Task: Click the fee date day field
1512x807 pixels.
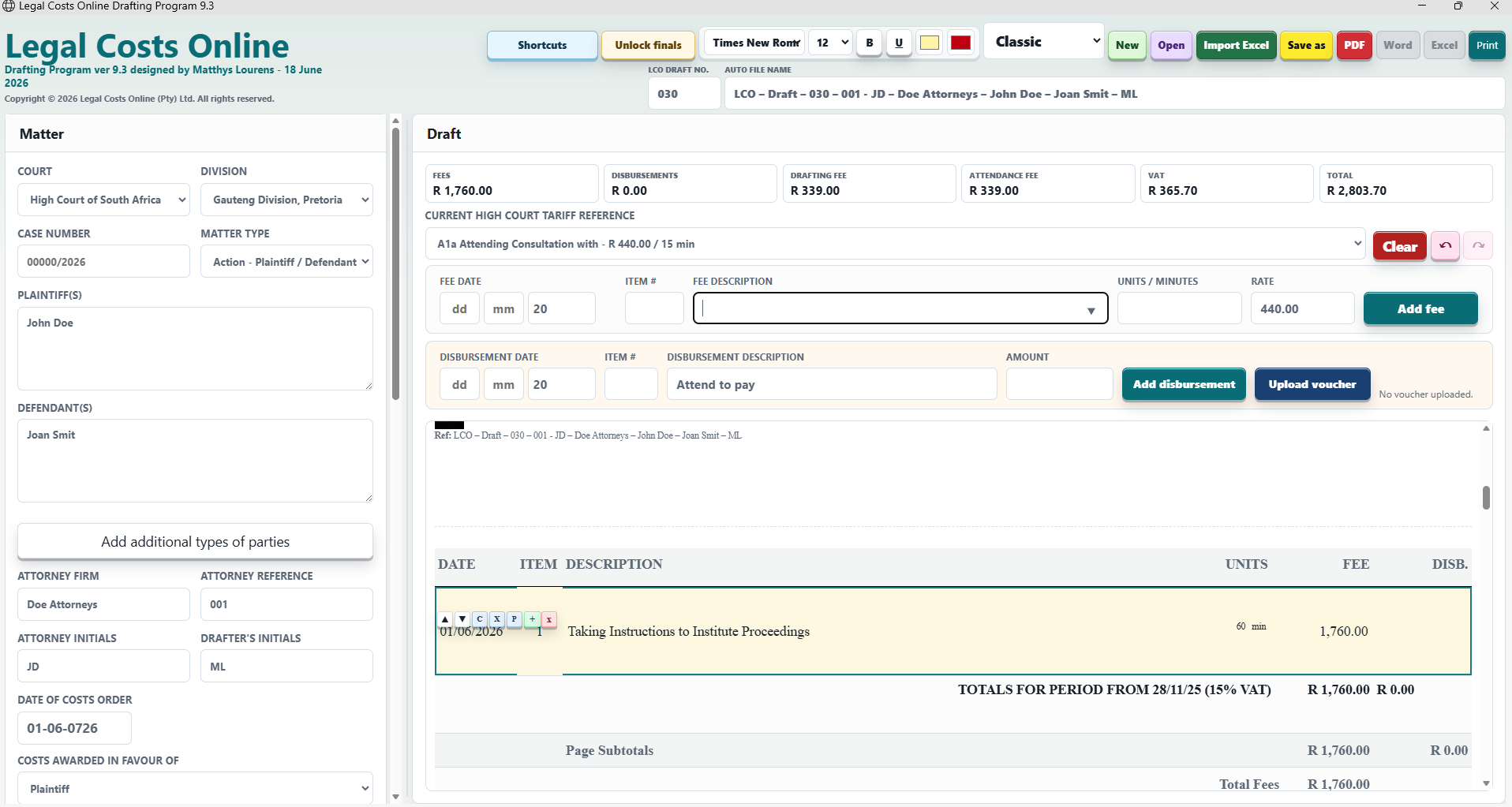Action: (x=459, y=308)
